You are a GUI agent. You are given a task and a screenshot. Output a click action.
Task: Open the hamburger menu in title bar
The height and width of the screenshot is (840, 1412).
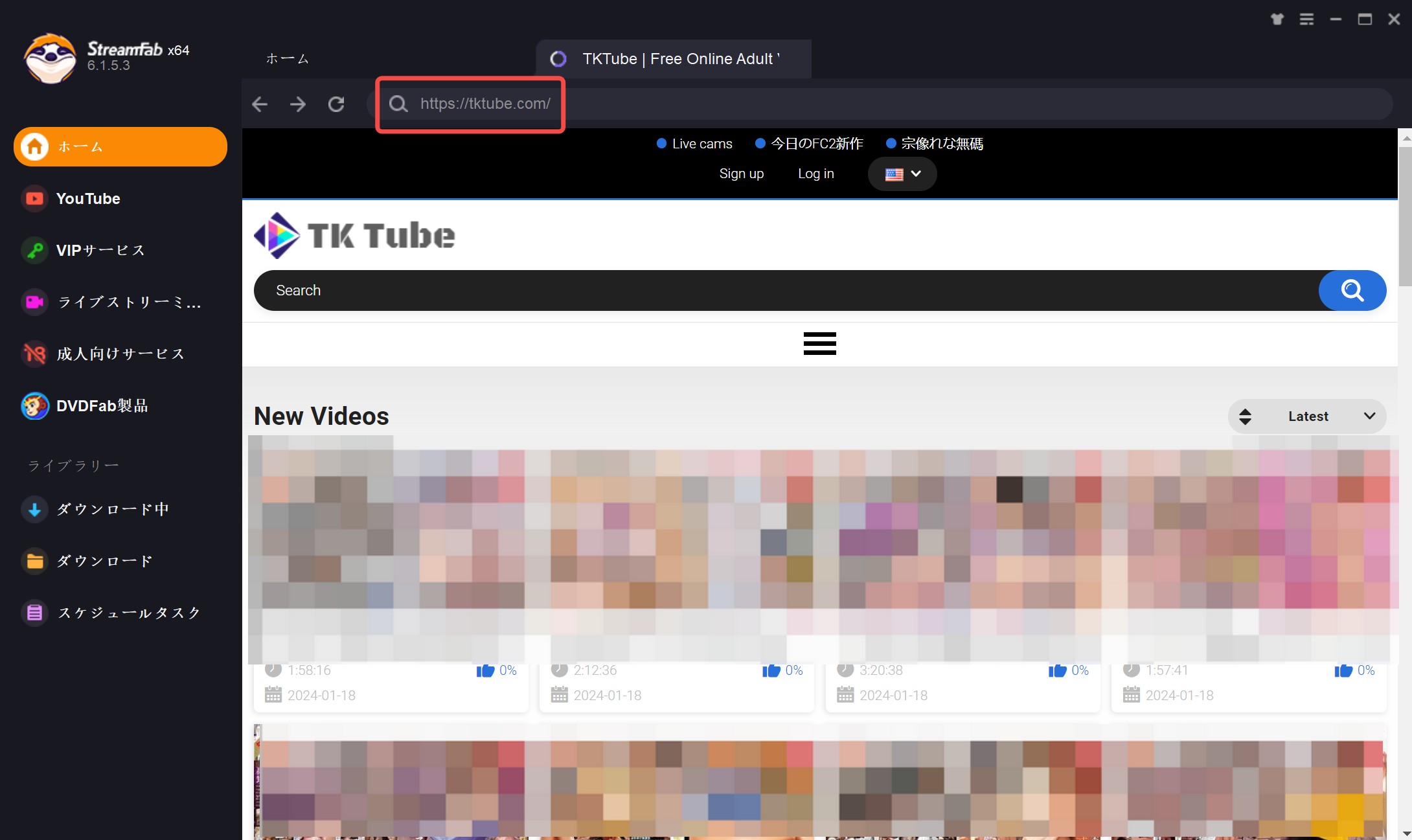coord(1307,19)
